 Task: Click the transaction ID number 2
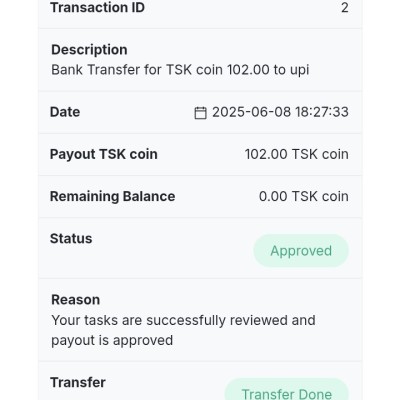point(345,7)
